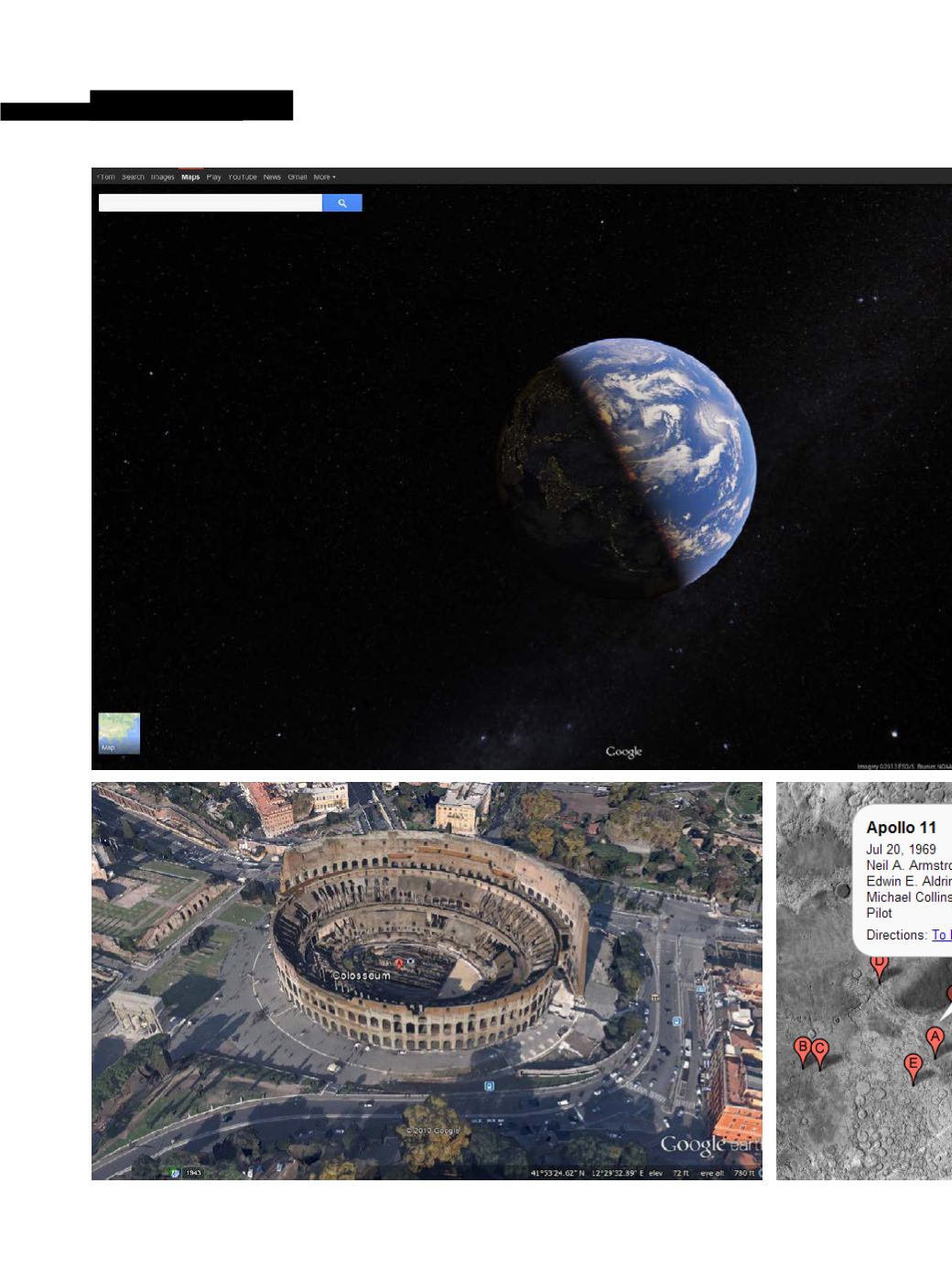Click the transit icon right of Colosseum
This screenshot has width=952, height=1270.
(676, 1022)
